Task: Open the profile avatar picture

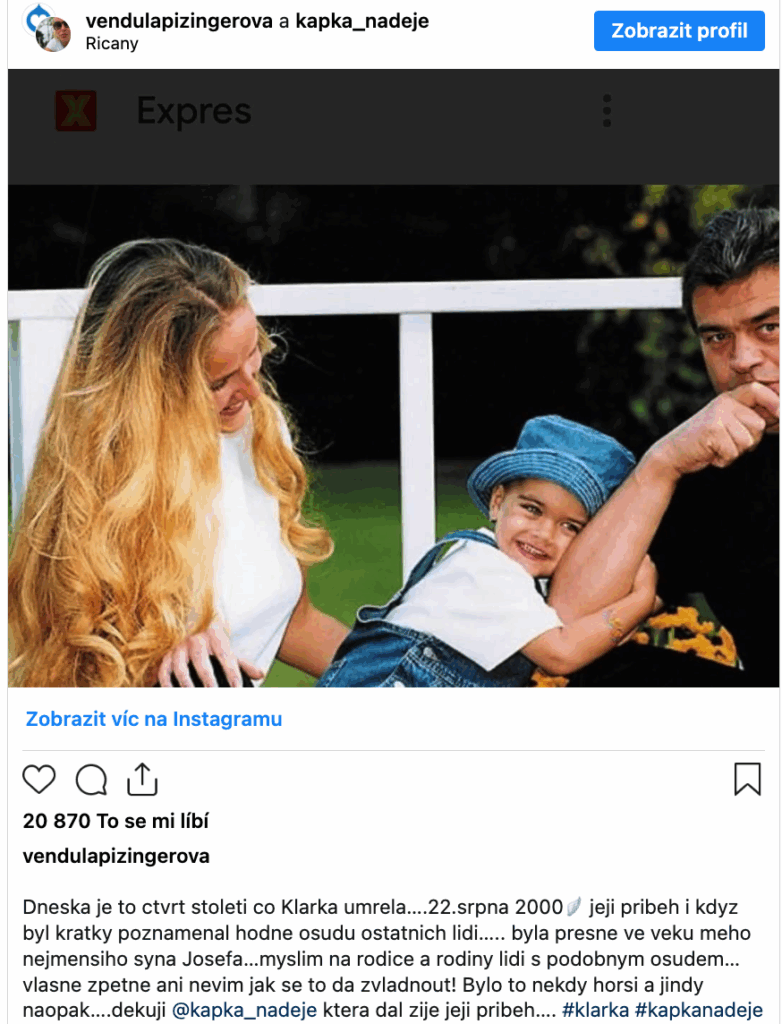Action: [x=48, y=29]
